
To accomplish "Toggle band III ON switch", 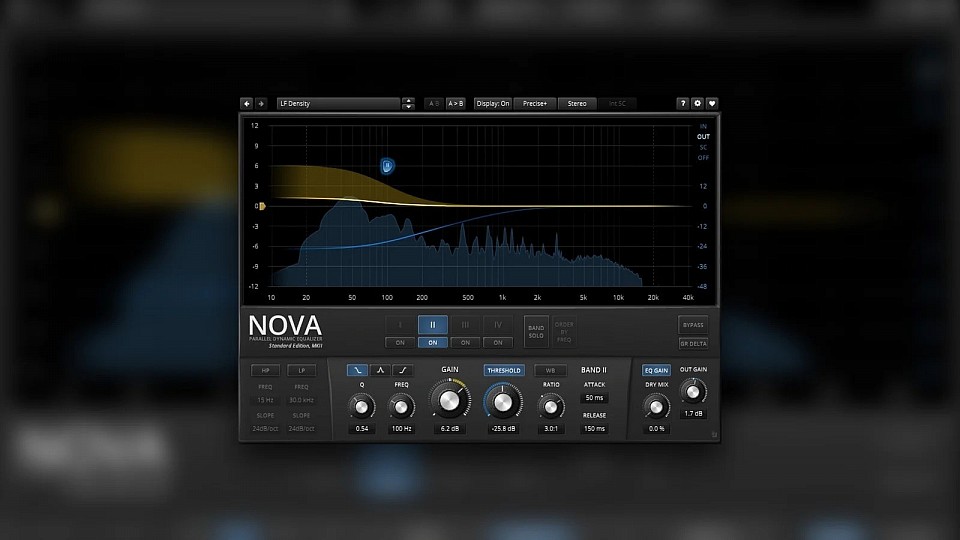I will [x=465, y=342].
